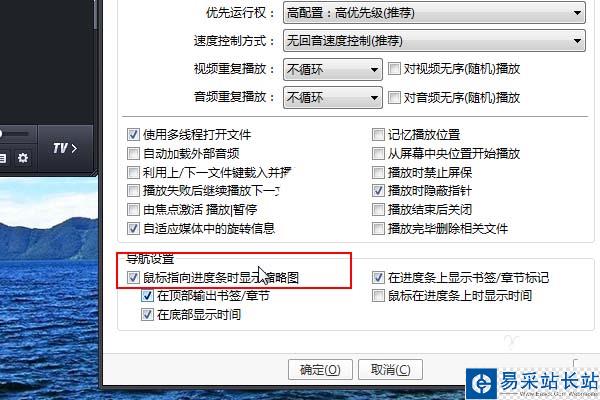This screenshot has width=600, height=400.
Task: Click the player volume slider
Action: (14, 134)
